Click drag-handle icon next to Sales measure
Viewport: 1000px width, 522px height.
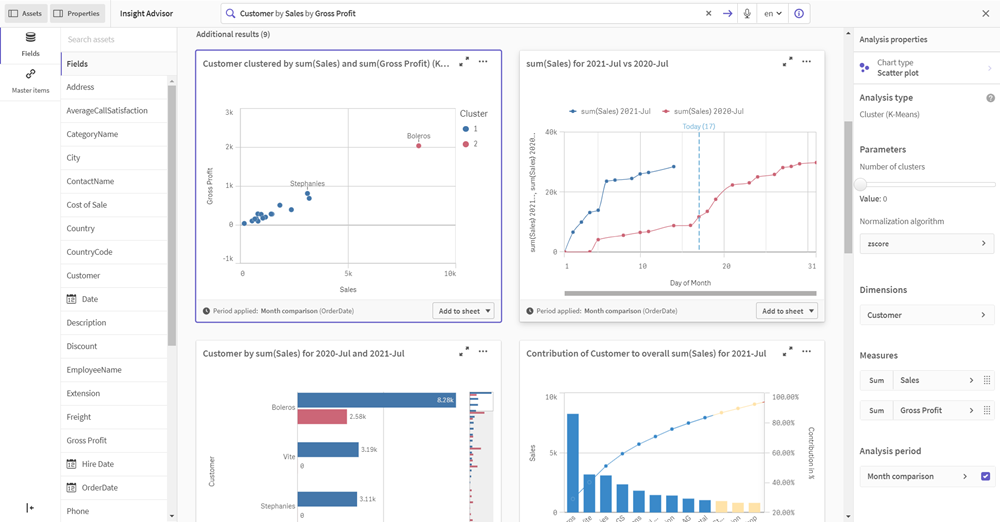987,380
